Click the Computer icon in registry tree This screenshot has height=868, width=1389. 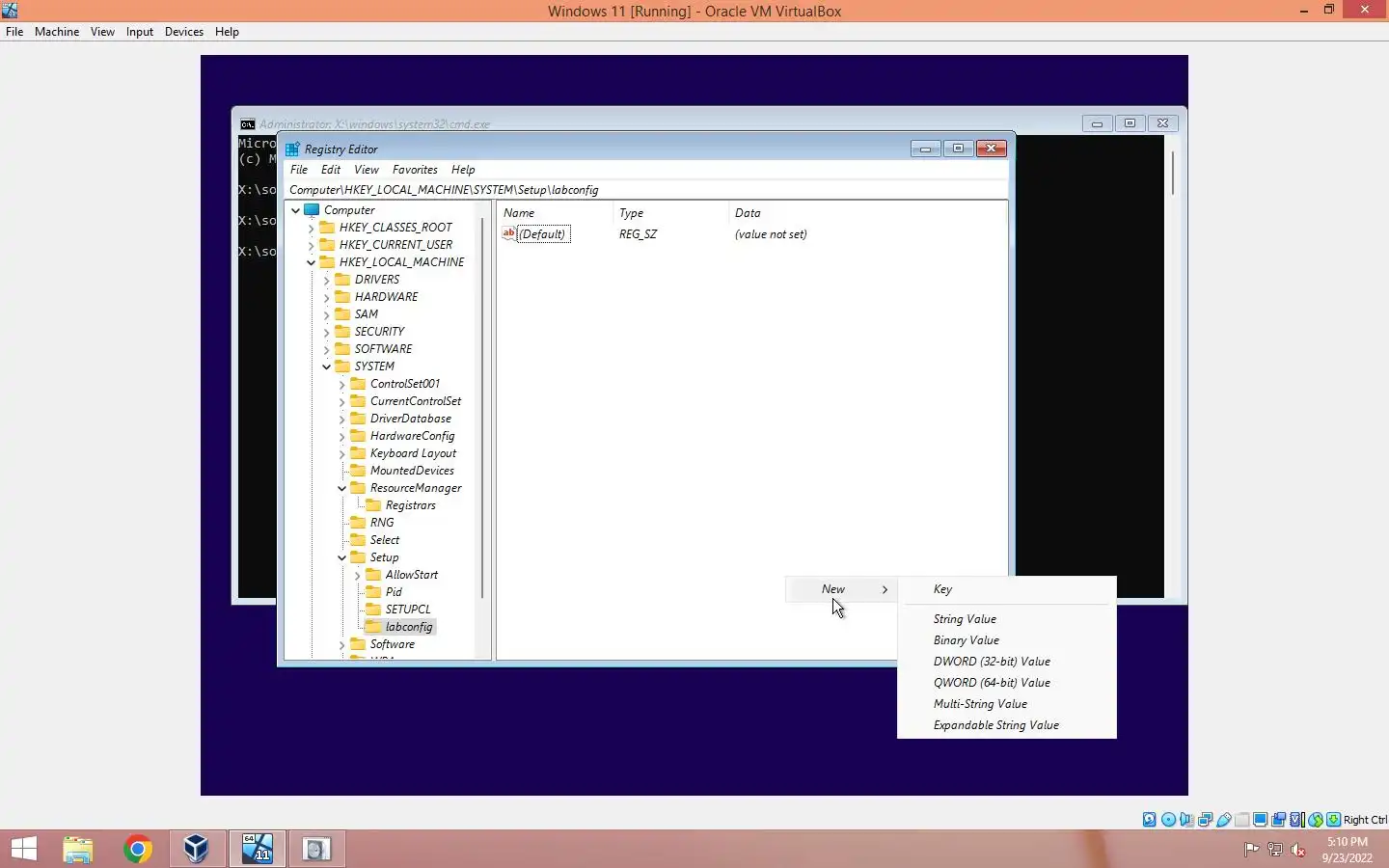click(x=312, y=209)
